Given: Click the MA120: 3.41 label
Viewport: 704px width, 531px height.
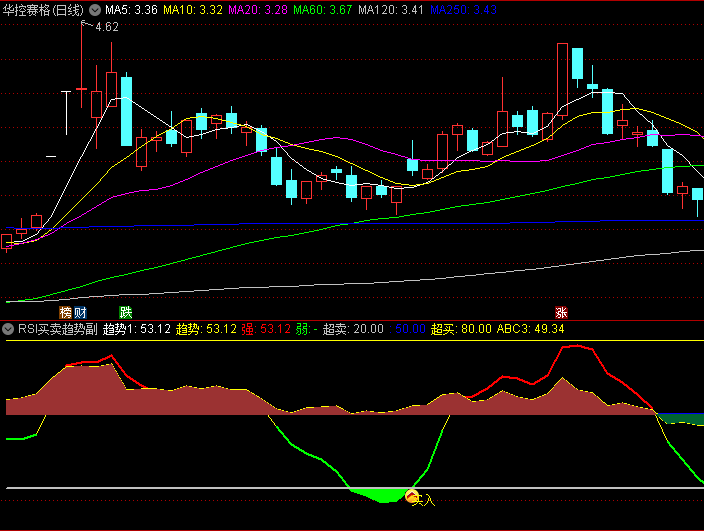Looking at the screenshot, I should click(391, 10).
